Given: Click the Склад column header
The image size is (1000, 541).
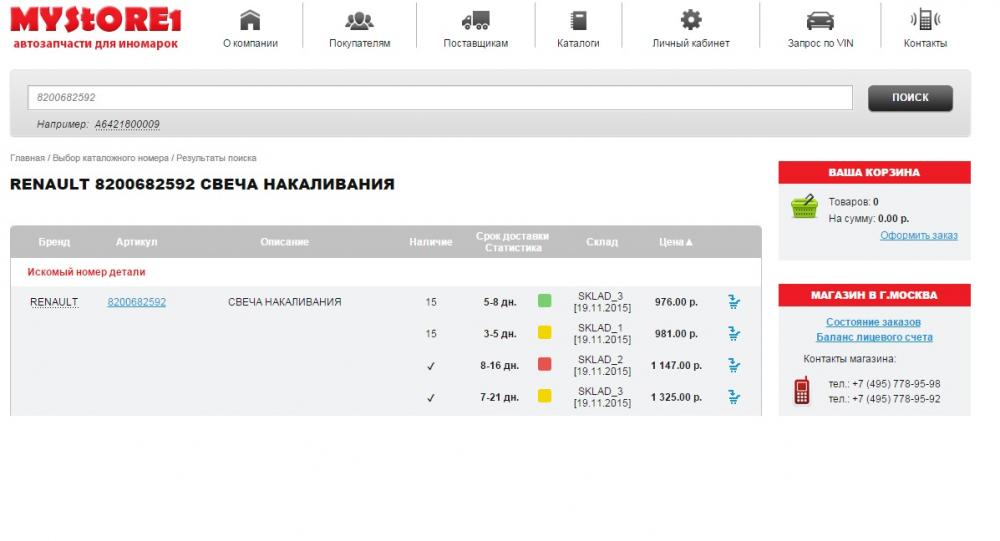Looking at the screenshot, I should (602, 242).
